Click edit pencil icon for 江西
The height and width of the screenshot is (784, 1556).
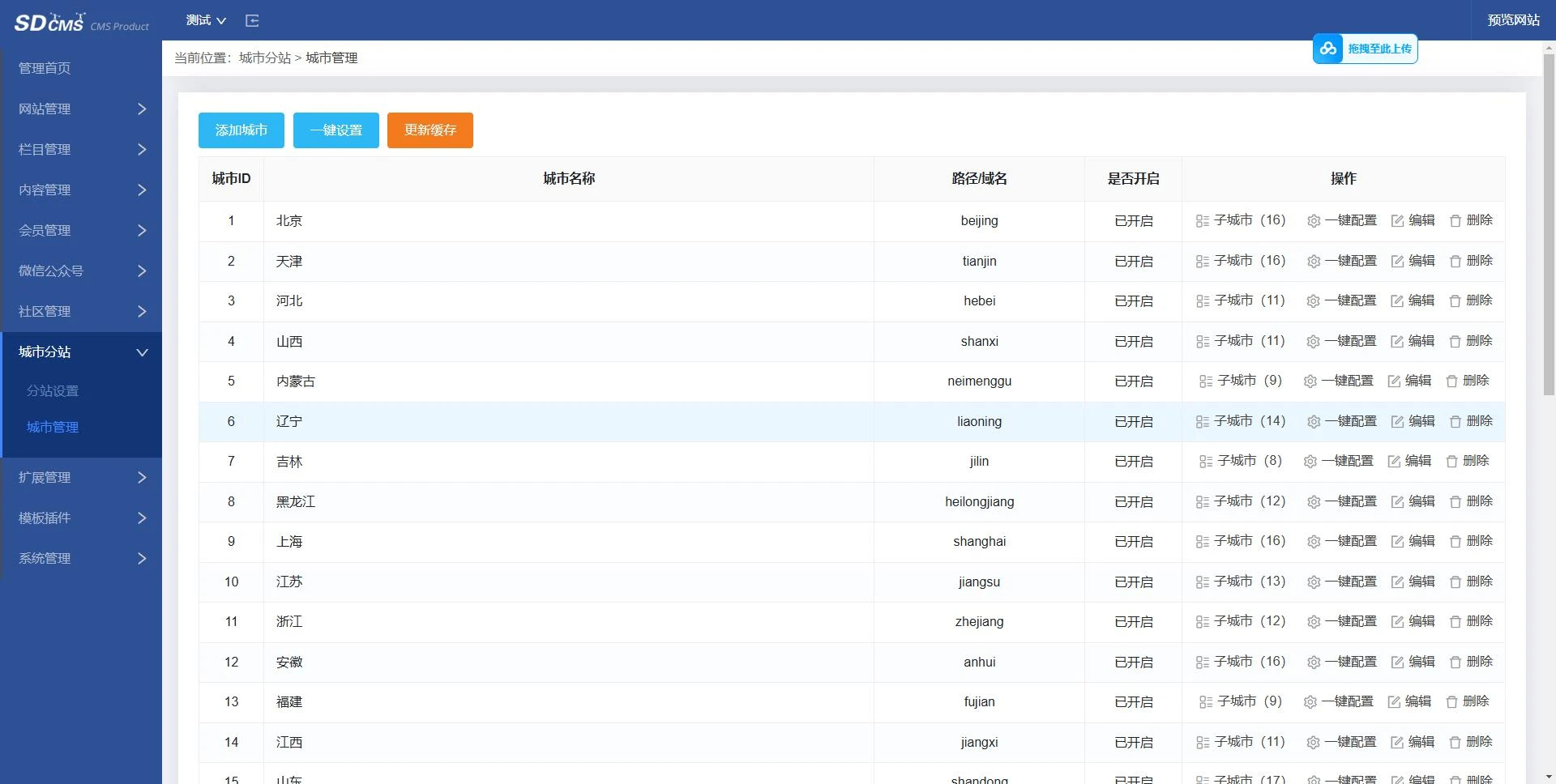coord(1397,743)
